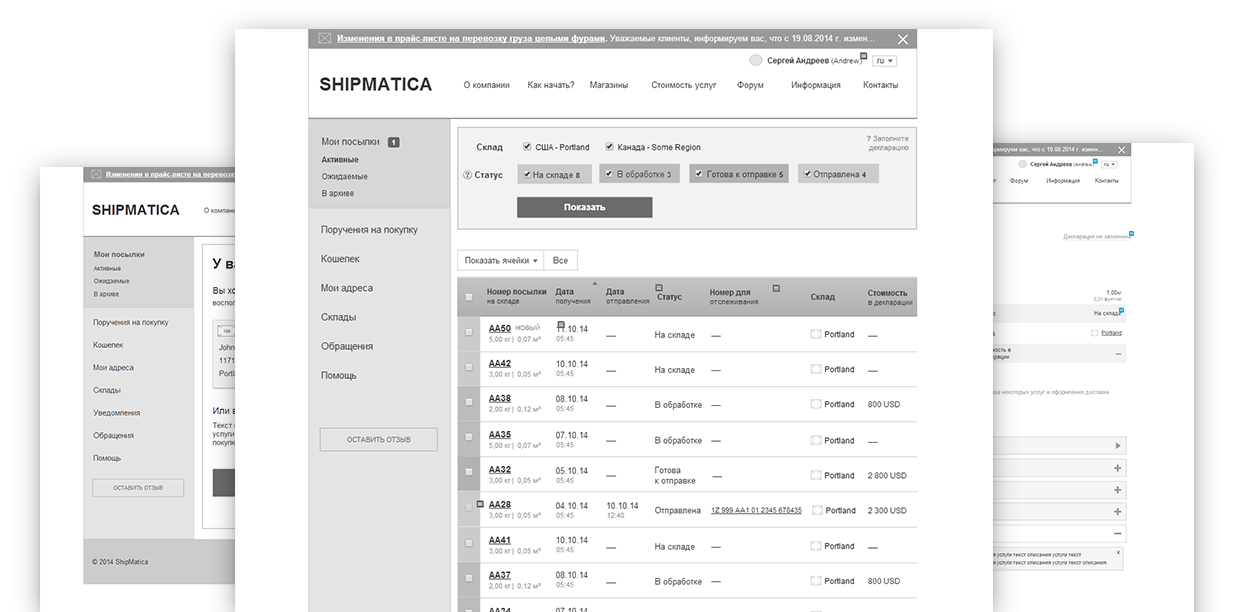Select the checkbox for parcel AA50
Image resolution: width=1241 pixels, height=612 pixels.
point(469,332)
